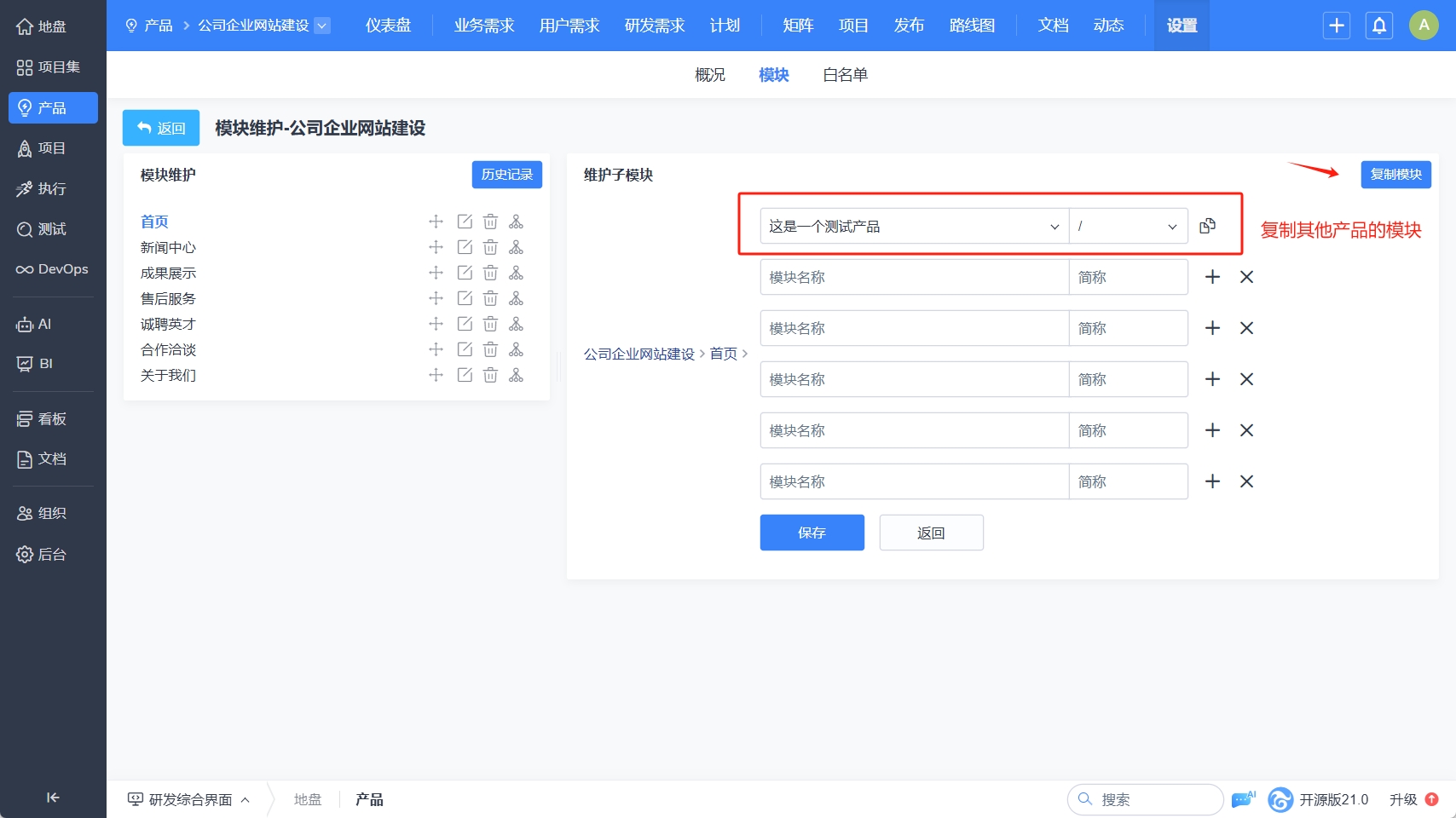Screen dimensions: 1456x818
Task: Edit the 诚聘英才 module
Action: click(x=465, y=324)
